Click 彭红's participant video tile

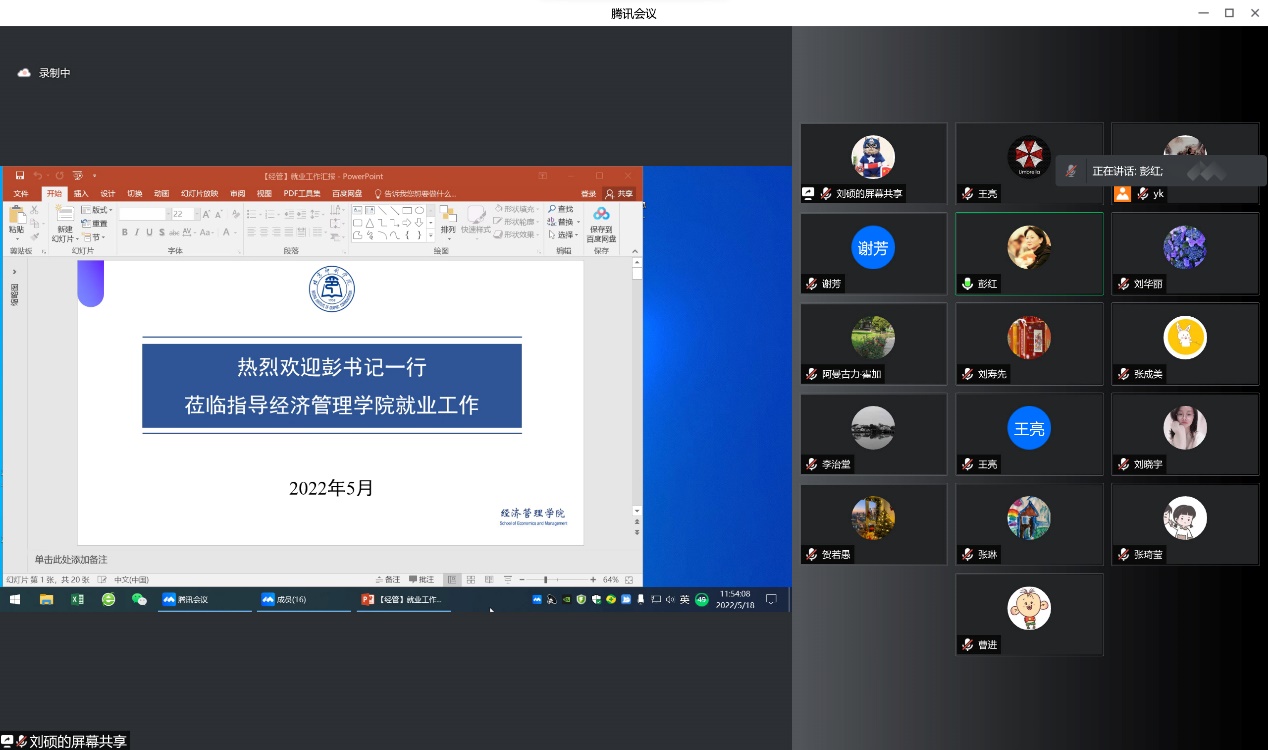(1029, 254)
